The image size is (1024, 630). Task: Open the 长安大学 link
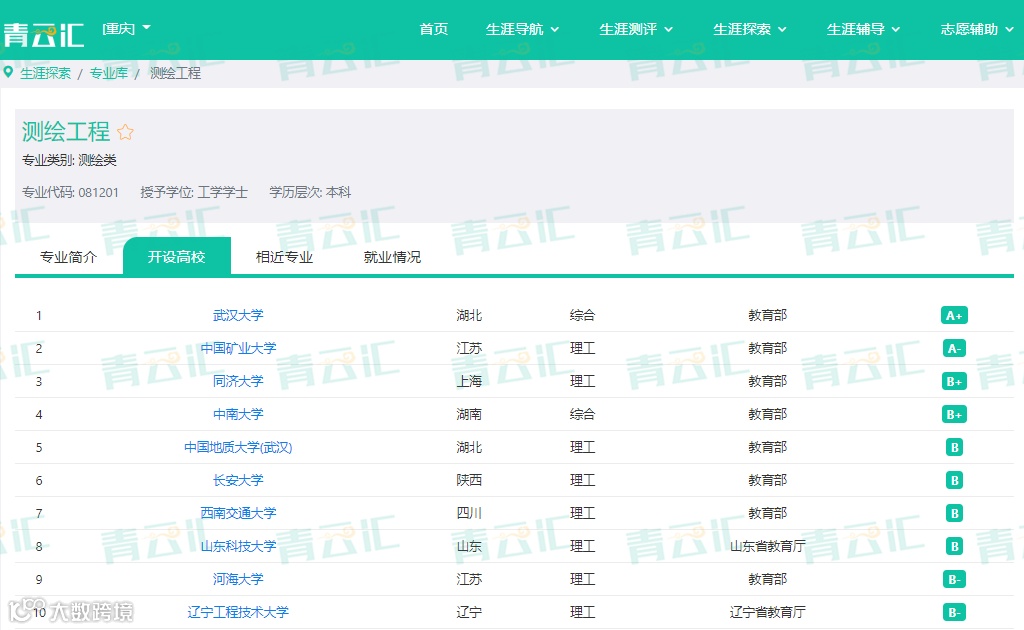click(x=238, y=480)
